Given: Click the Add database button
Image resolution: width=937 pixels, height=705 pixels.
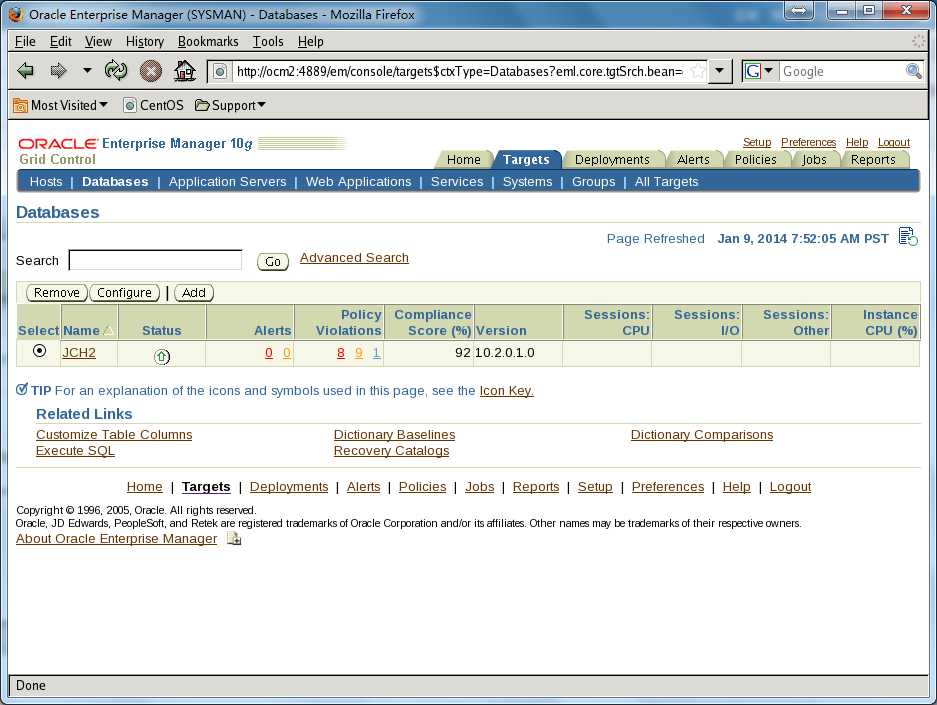Looking at the screenshot, I should 194,293.
